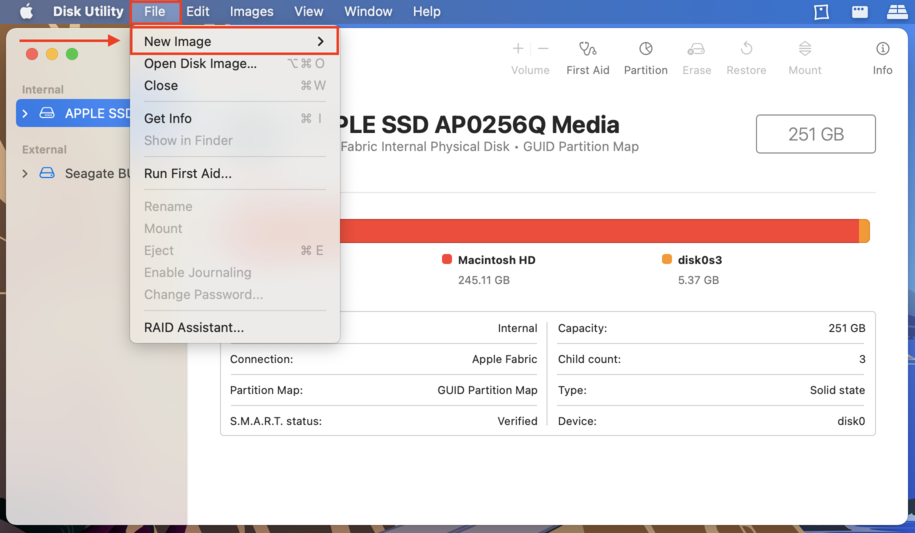Click the Erase drive icon

point(696,48)
